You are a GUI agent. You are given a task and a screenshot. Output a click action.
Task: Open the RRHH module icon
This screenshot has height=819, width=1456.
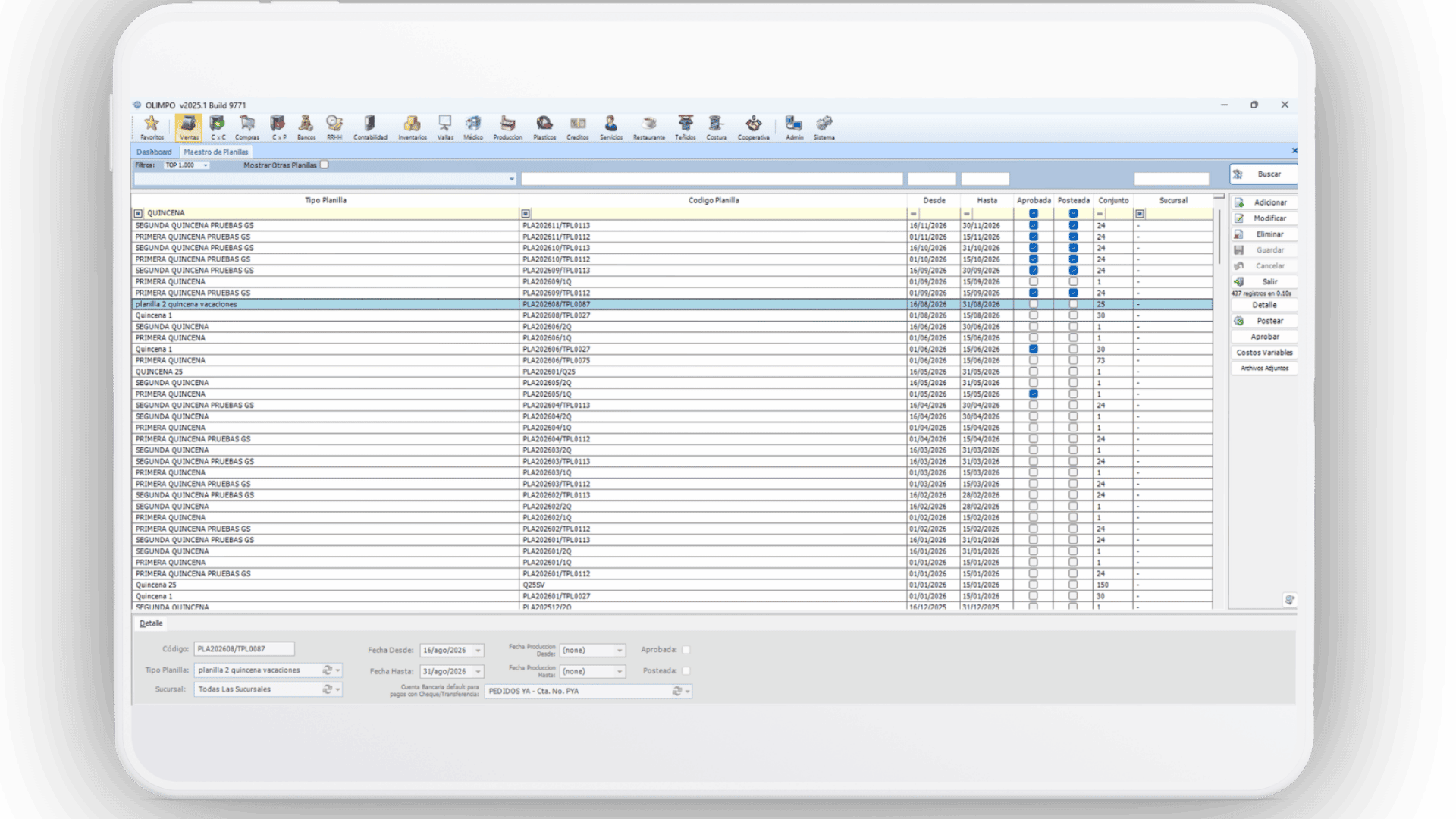(x=334, y=127)
